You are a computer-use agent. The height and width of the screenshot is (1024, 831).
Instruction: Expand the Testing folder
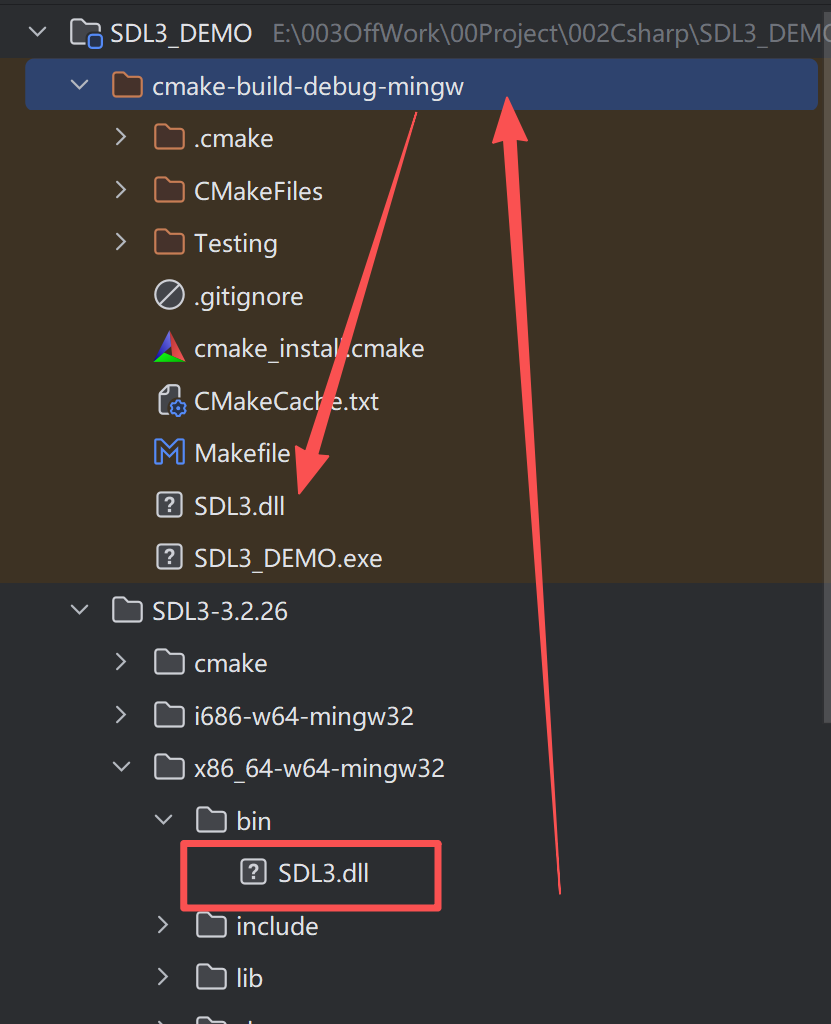tap(121, 242)
